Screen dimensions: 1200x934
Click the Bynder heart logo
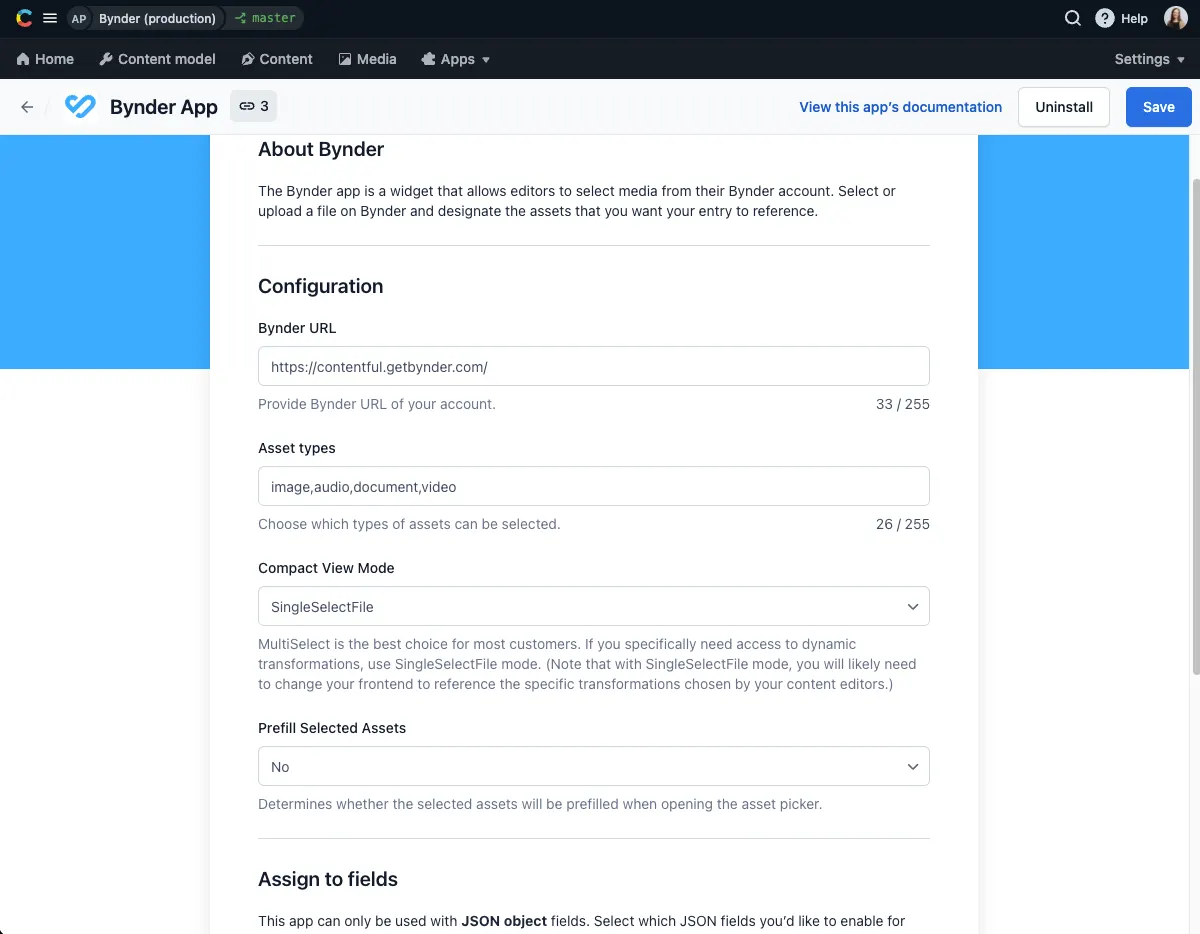[80, 107]
